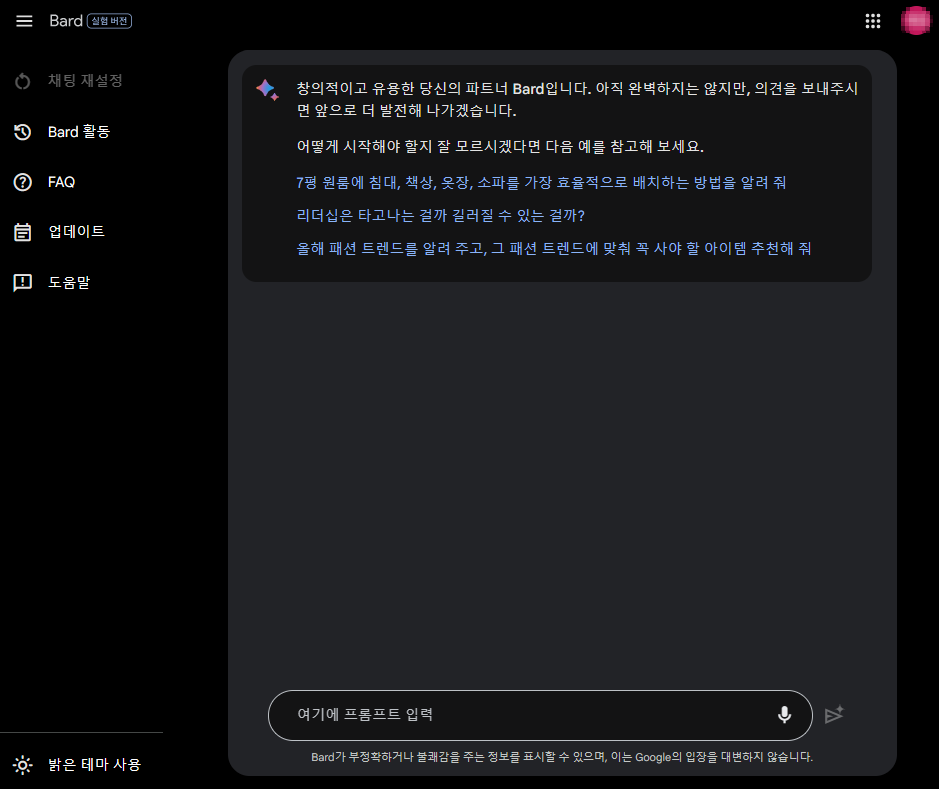Click the FAQ question mark icon
This screenshot has height=789, width=939.
23,182
